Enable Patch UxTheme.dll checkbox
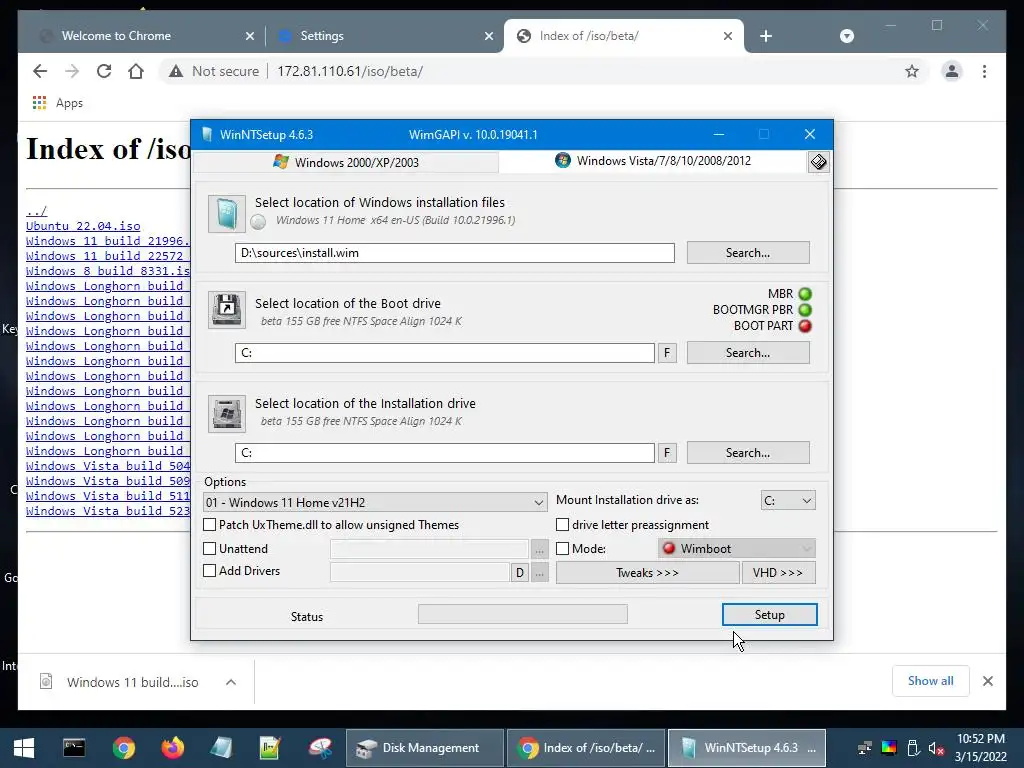The height and width of the screenshot is (768, 1024). click(210, 524)
